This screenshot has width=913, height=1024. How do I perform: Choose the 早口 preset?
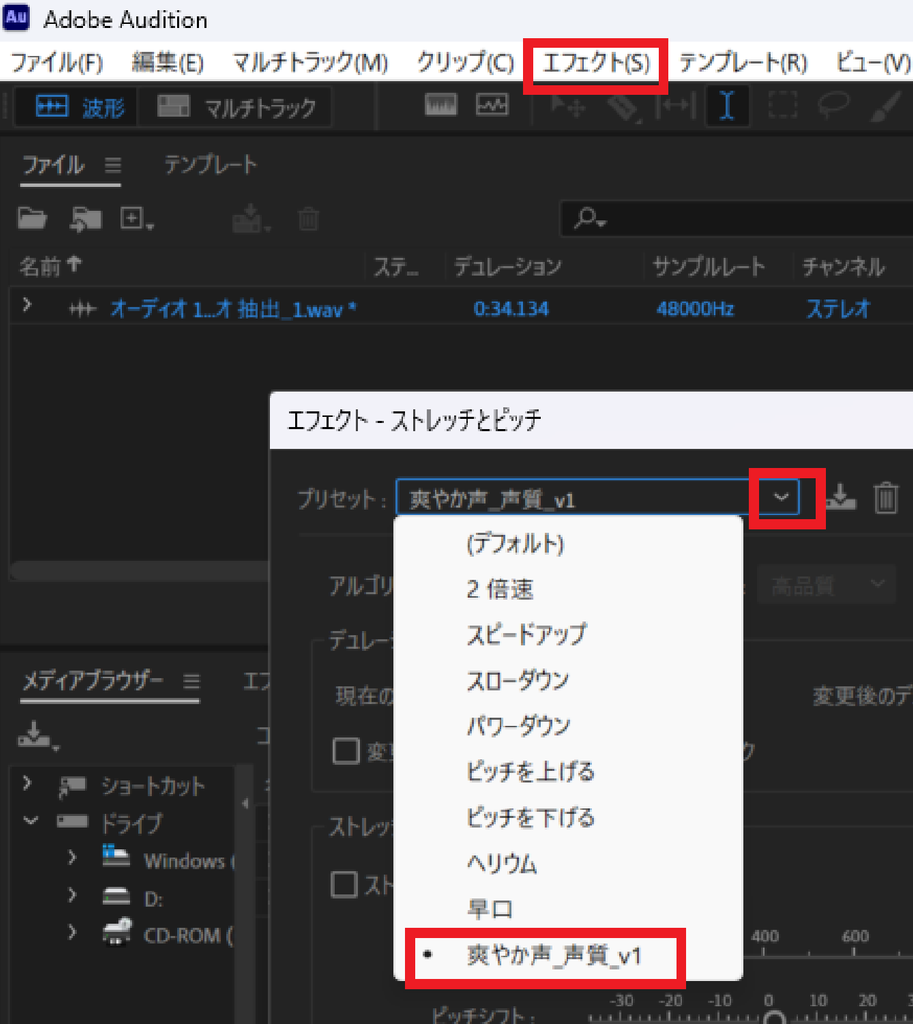[490, 909]
